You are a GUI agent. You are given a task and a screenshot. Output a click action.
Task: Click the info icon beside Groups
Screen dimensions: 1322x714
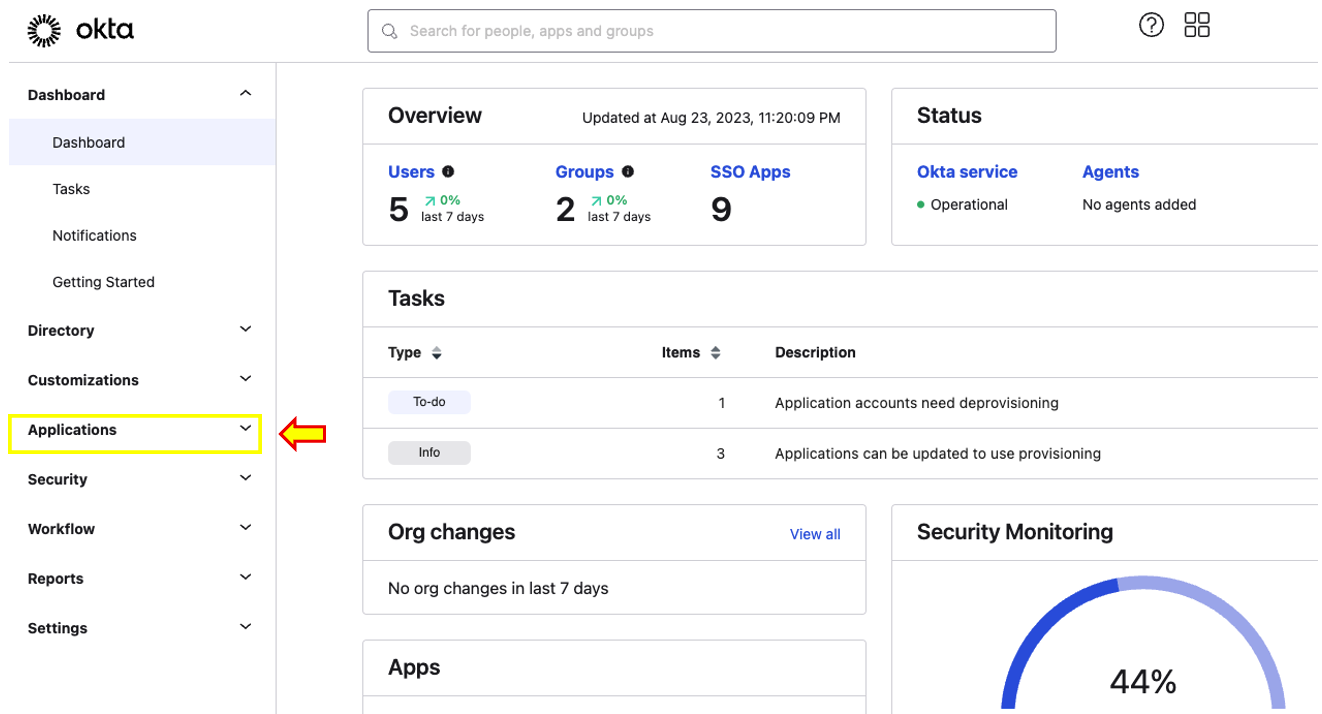tap(627, 172)
